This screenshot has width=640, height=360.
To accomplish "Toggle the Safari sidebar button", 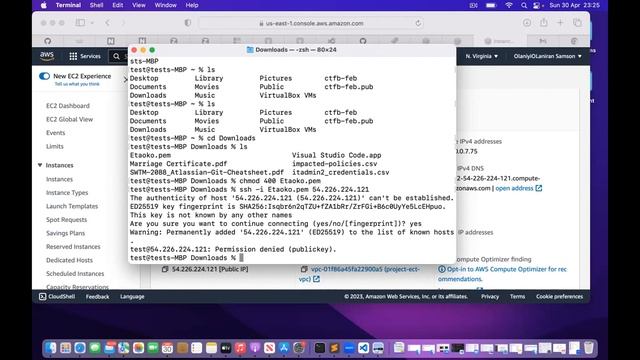I will pos(80,23).
